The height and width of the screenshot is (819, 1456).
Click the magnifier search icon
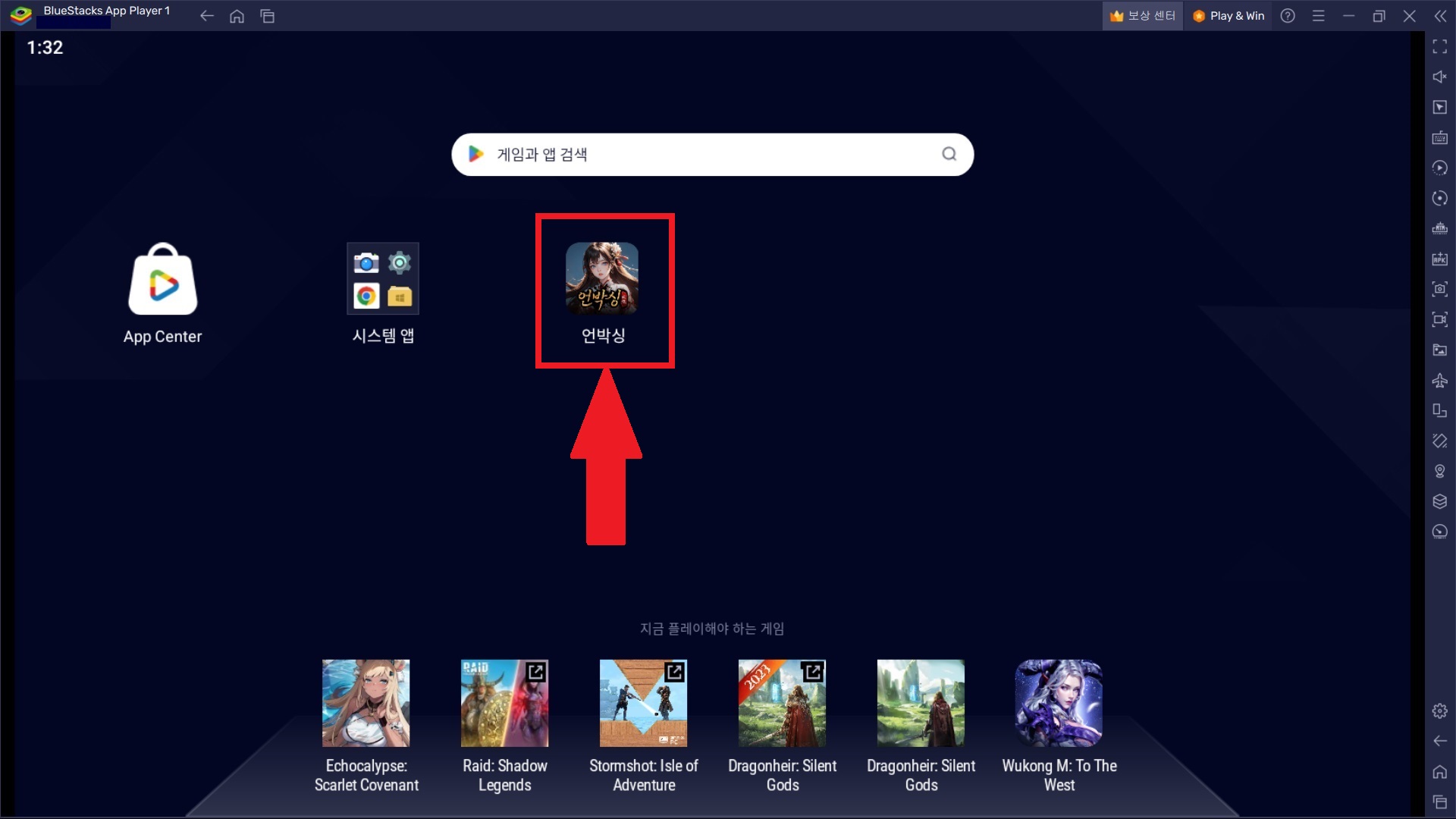click(949, 154)
